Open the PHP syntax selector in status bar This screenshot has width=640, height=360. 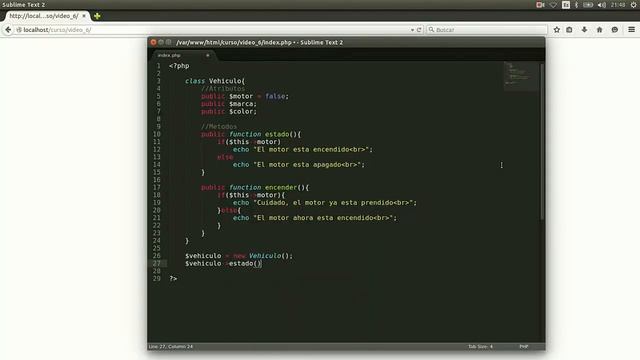coord(524,347)
